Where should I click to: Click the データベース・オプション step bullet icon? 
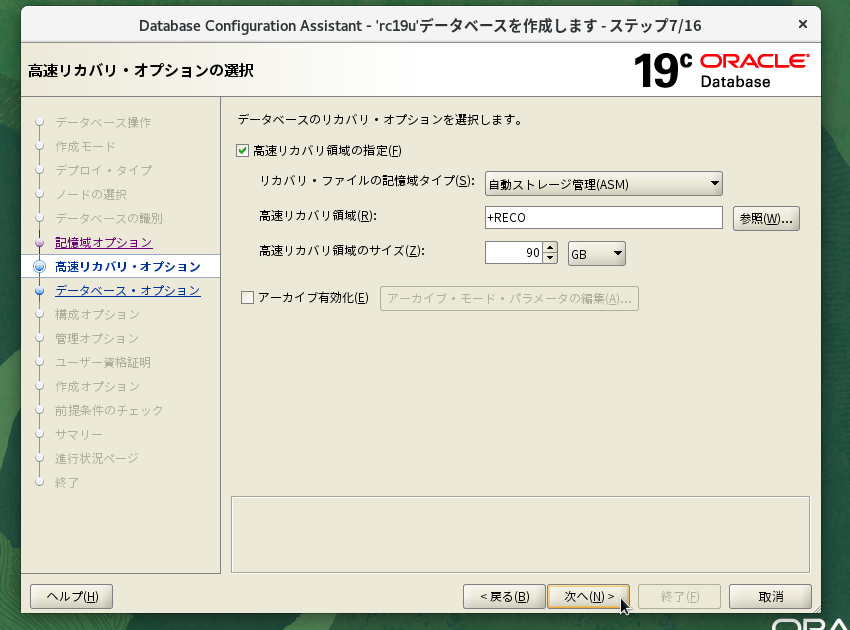pos(40,291)
